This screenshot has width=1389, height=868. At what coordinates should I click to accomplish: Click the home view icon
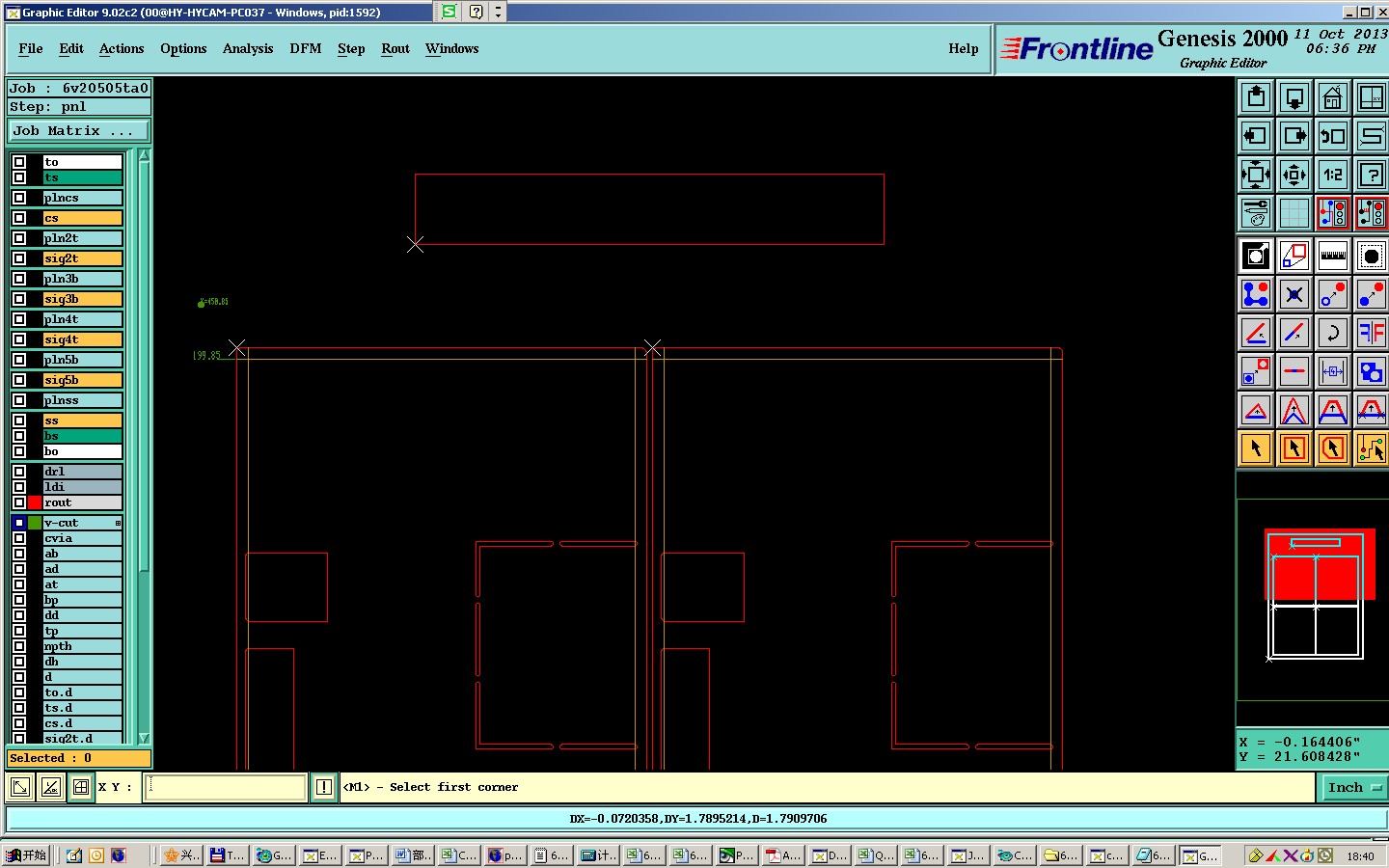1333,97
